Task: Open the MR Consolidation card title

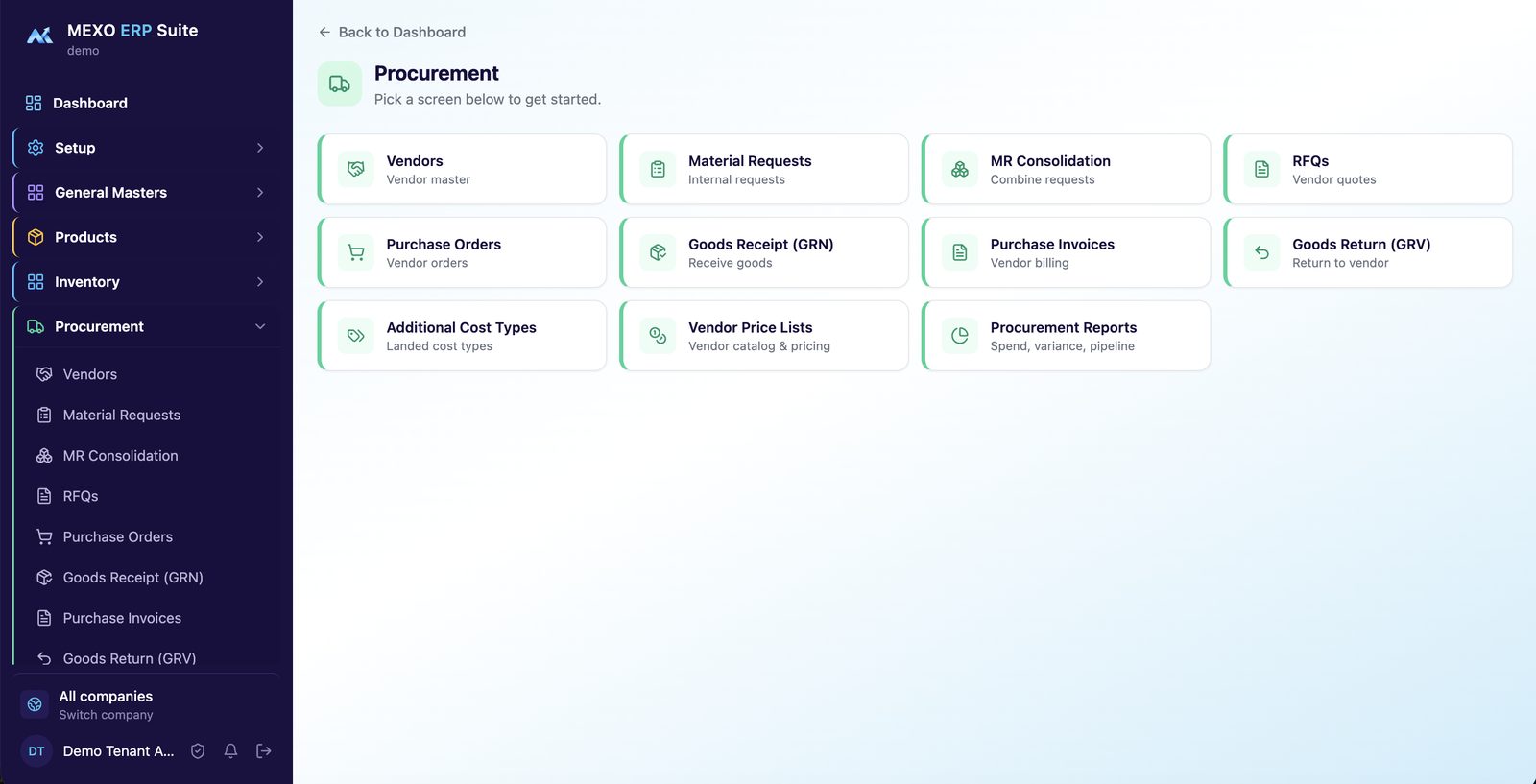Action: pyautogui.click(x=1050, y=161)
